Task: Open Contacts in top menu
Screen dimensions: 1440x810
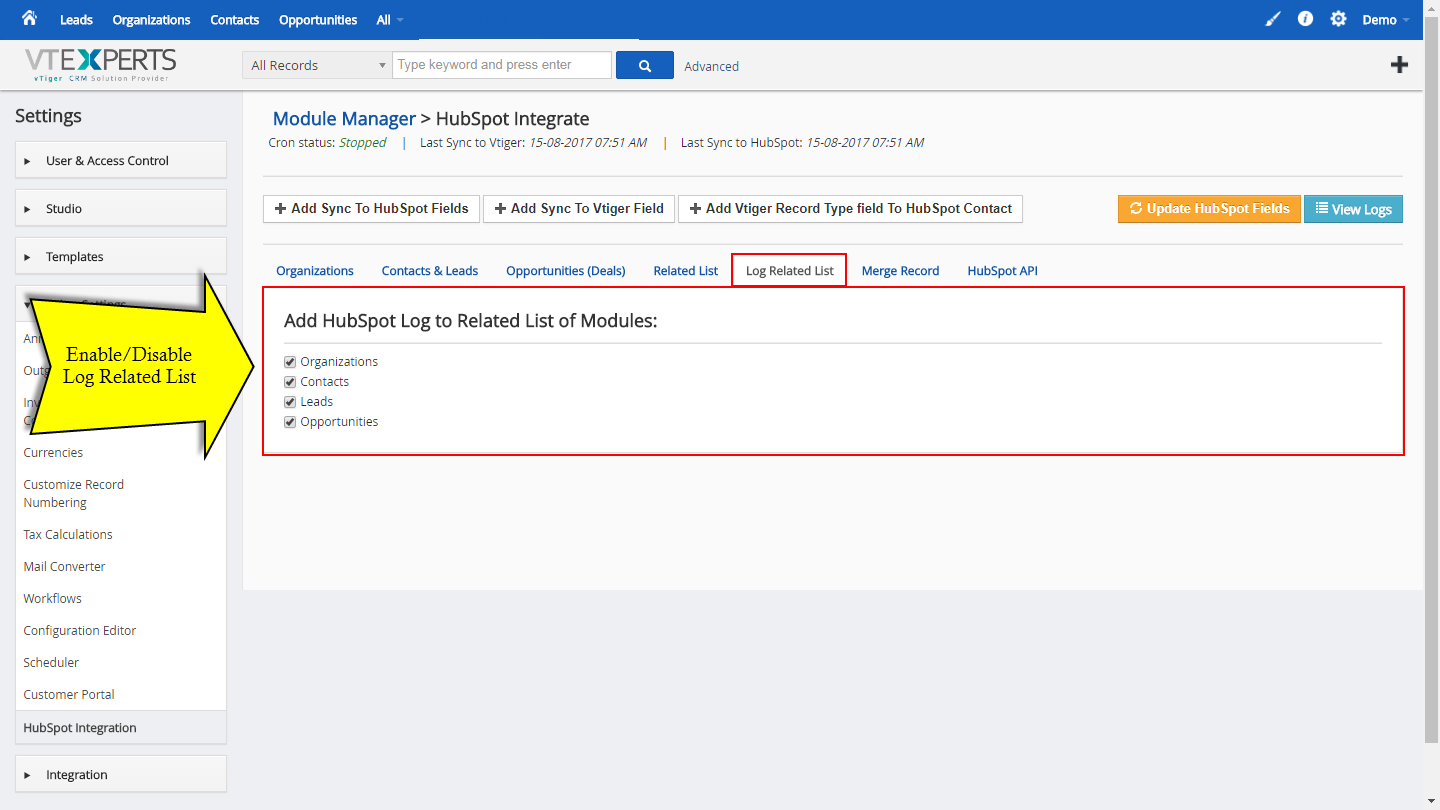Action: [235, 20]
